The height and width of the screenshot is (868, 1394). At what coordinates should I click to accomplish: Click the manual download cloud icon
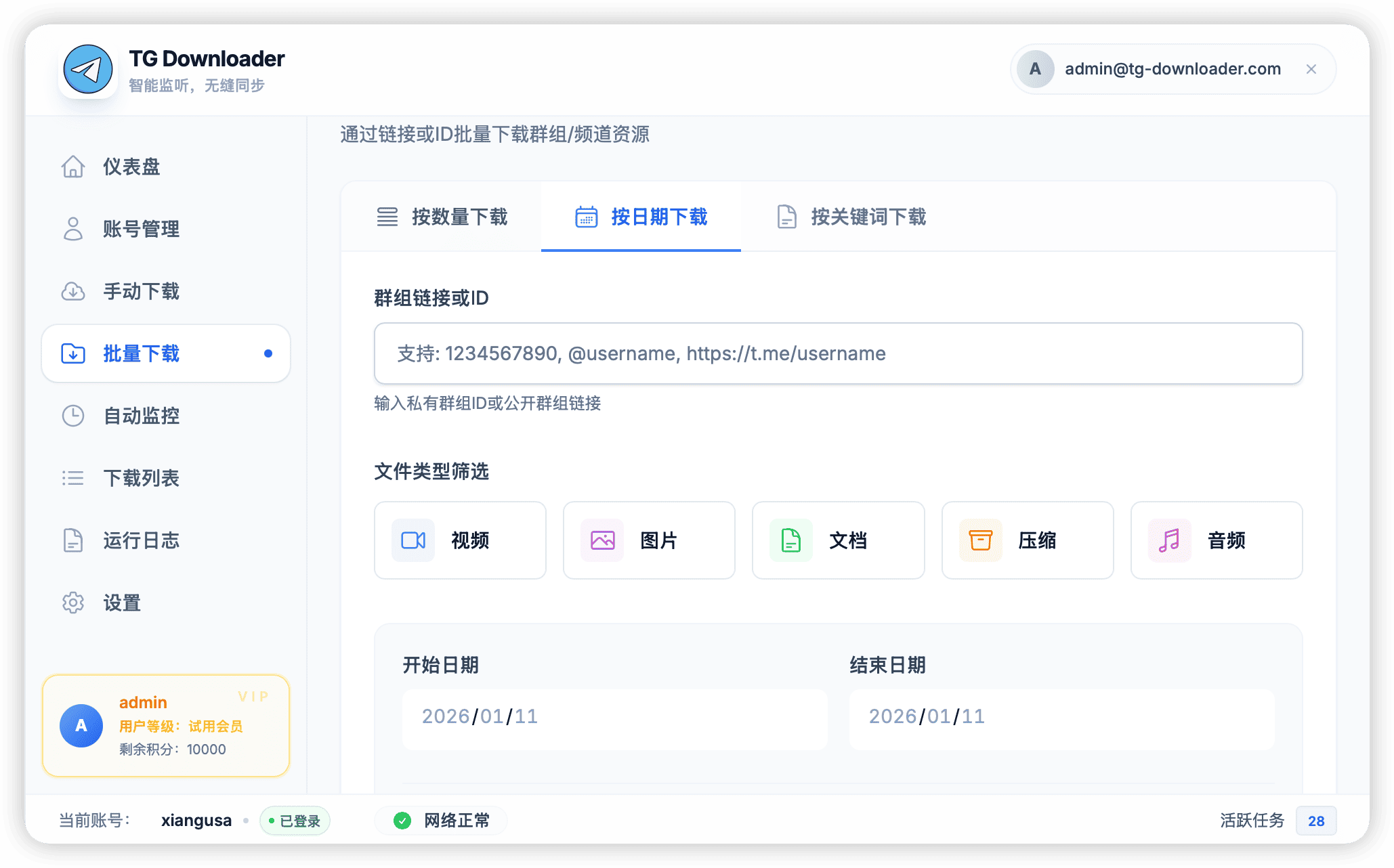[x=73, y=291]
